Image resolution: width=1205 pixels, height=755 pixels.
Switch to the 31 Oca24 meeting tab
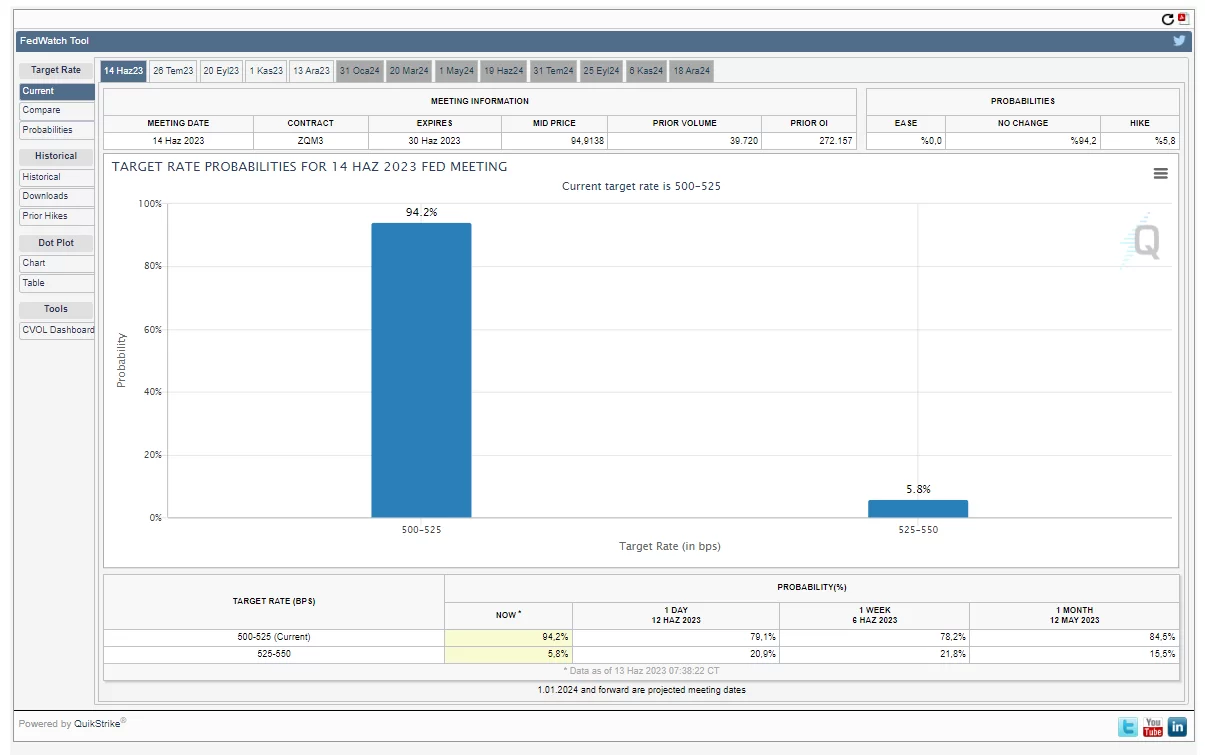(x=360, y=71)
